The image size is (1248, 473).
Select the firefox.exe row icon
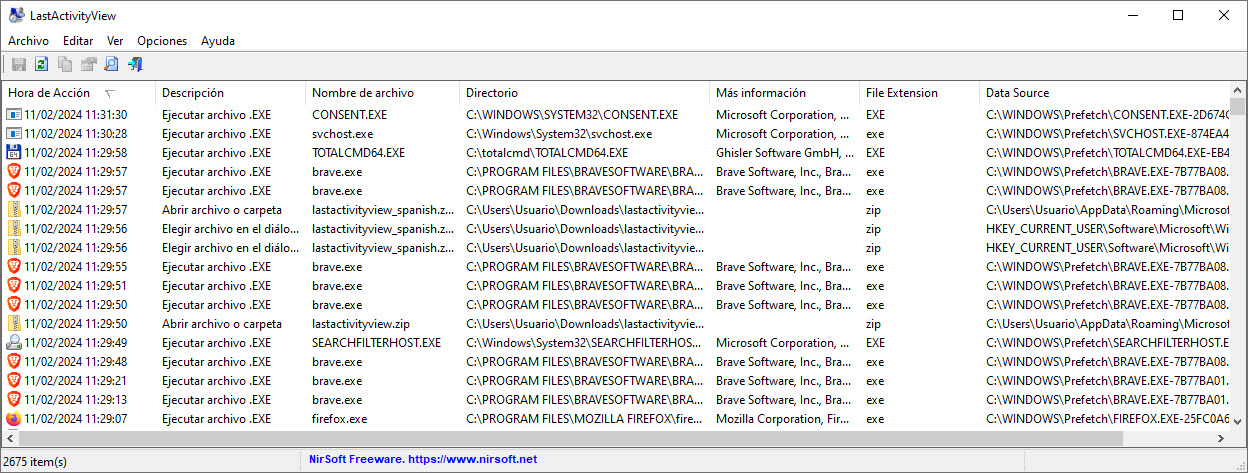[x=14, y=419]
